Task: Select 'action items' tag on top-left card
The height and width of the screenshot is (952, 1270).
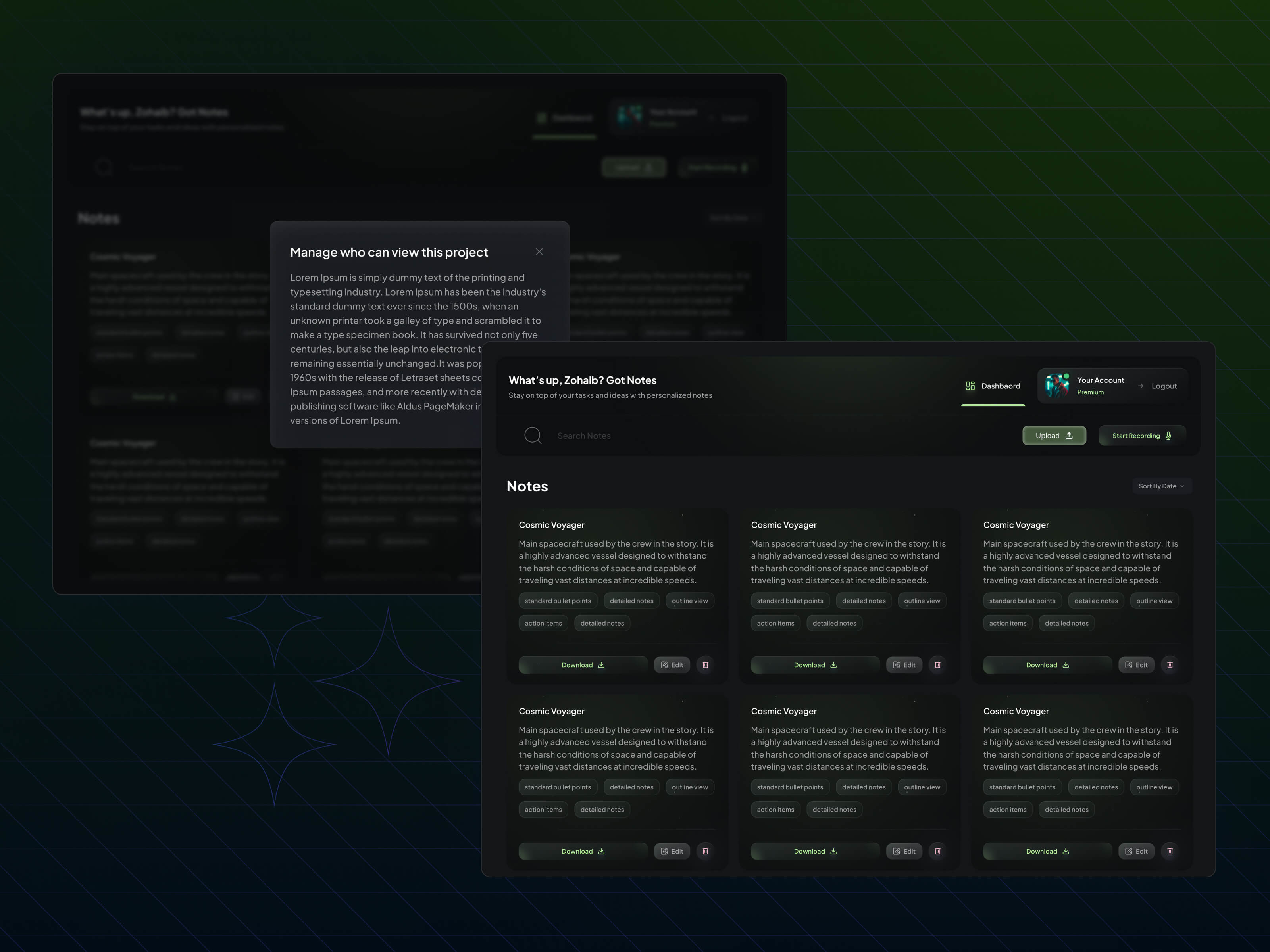Action: coord(543,623)
